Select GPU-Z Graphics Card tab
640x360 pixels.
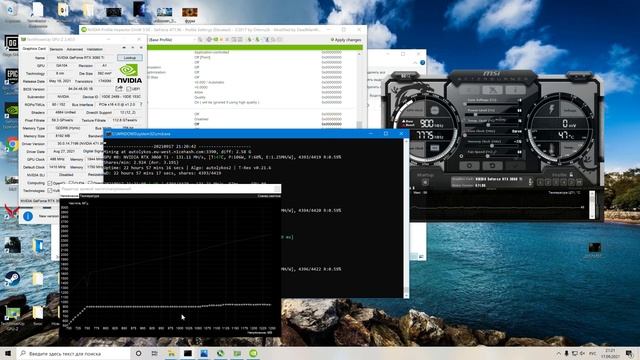click(34, 49)
